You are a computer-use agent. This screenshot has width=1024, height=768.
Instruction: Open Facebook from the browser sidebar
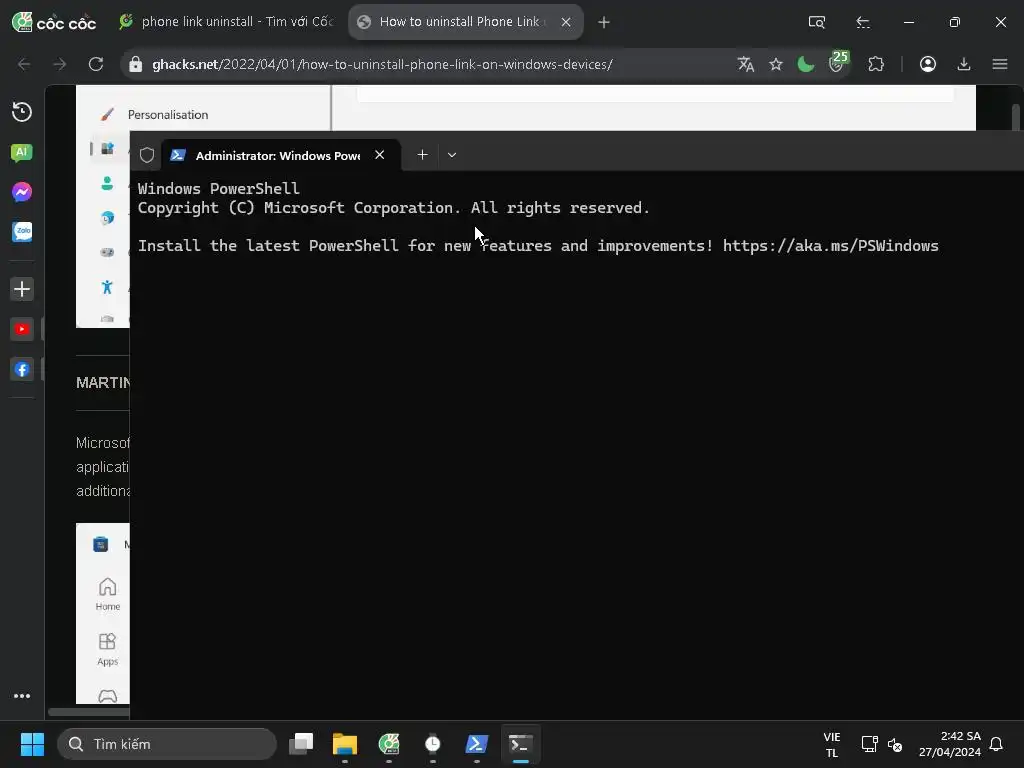[22, 370]
